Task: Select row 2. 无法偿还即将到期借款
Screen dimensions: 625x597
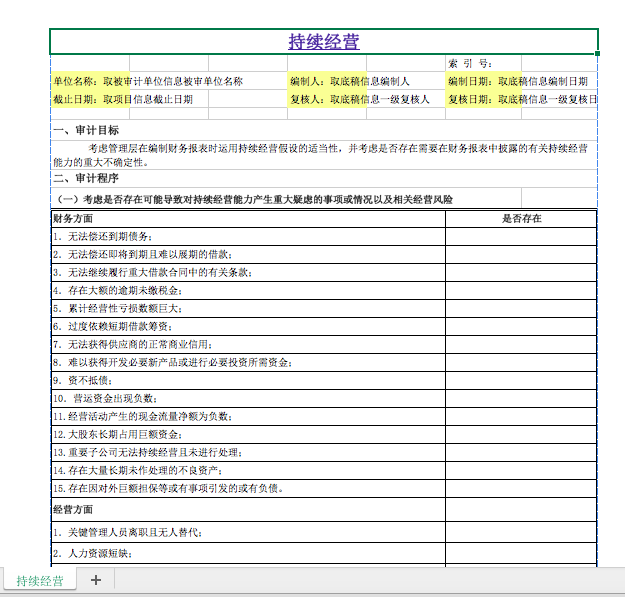Action: 248,254
